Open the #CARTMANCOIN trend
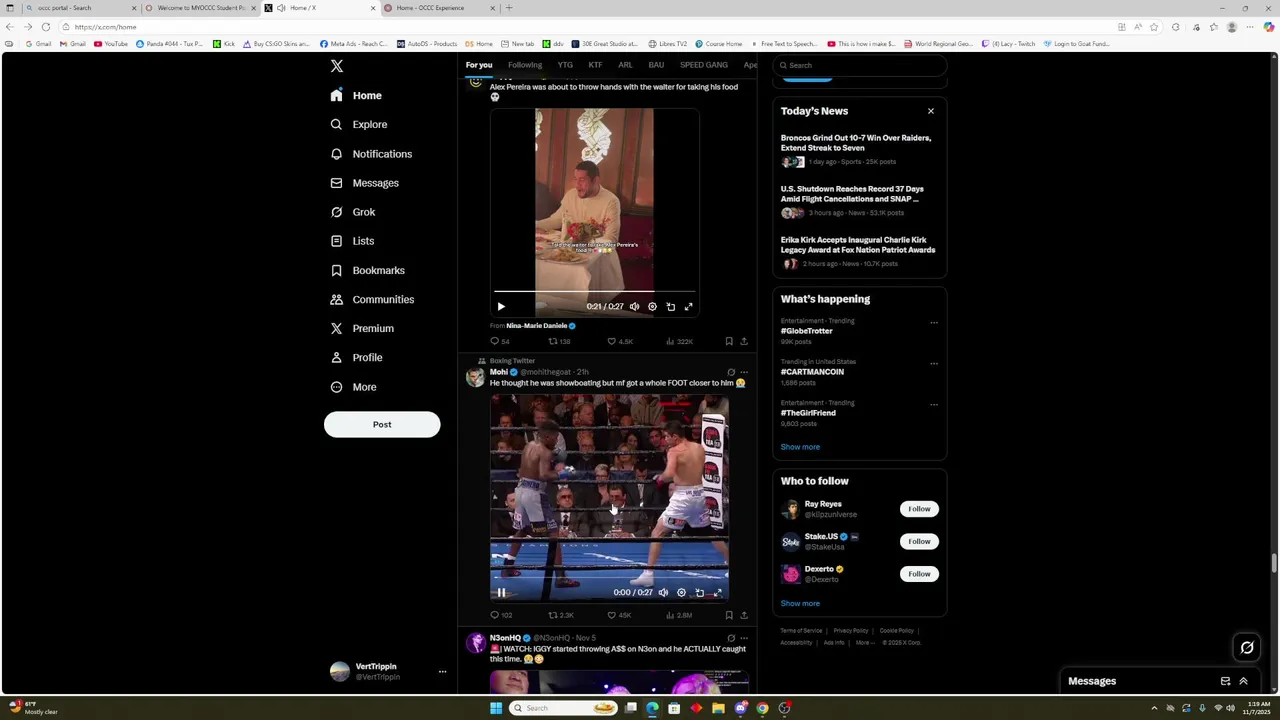The width and height of the screenshot is (1280, 720). point(812,372)
